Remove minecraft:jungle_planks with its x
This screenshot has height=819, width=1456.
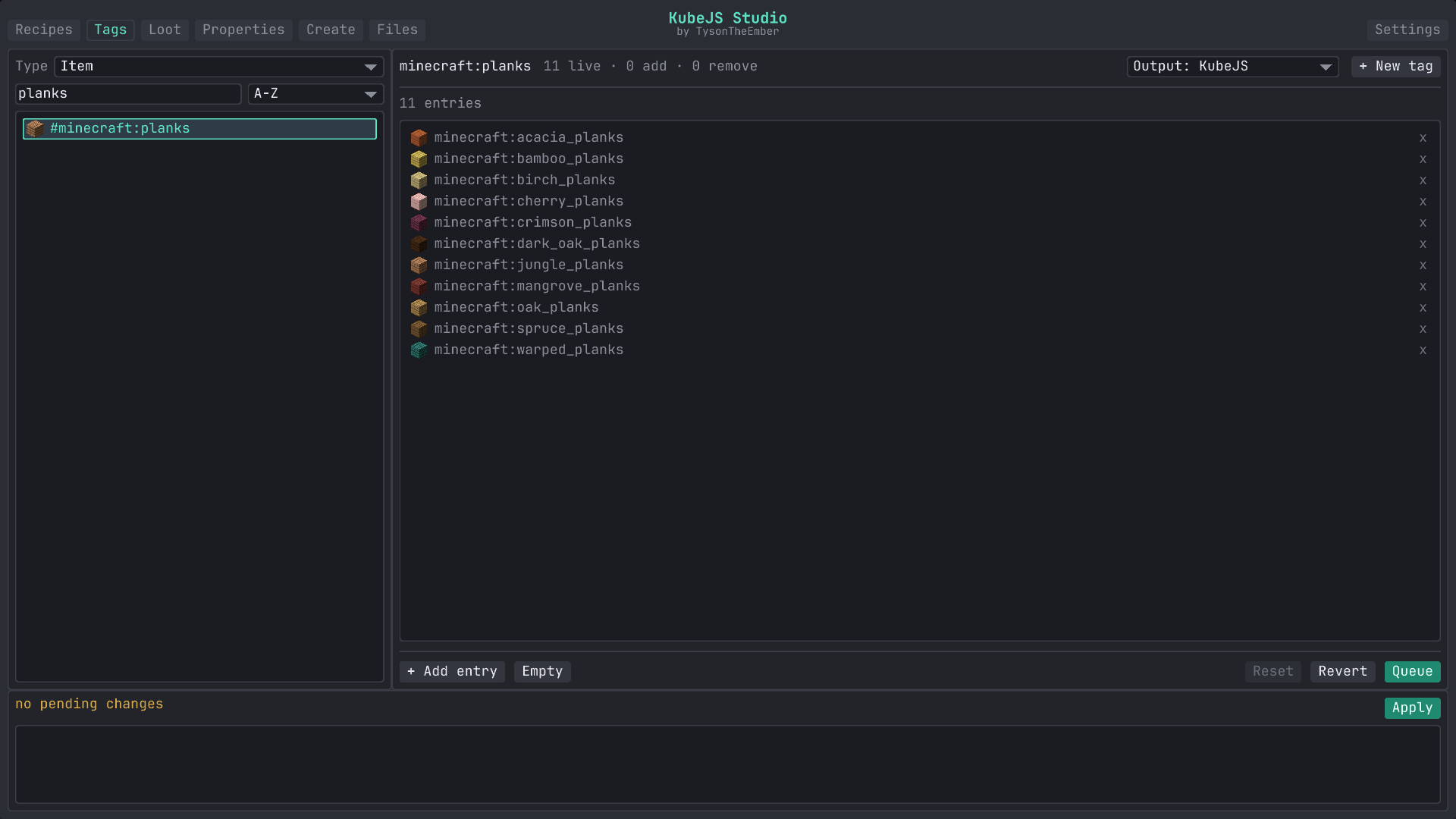(1423, 265)
